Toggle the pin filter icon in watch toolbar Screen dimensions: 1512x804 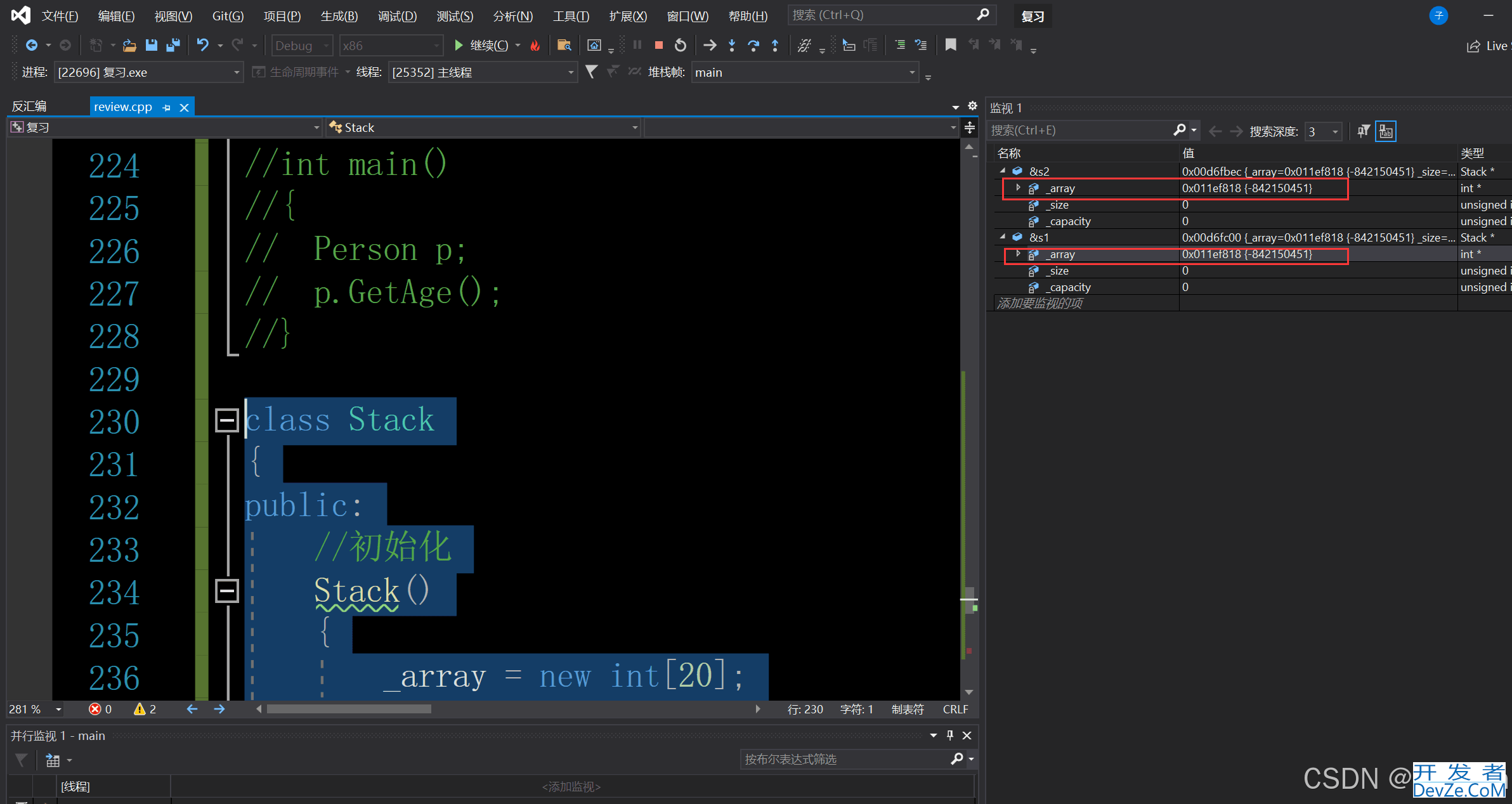[x=1363, y=131]
